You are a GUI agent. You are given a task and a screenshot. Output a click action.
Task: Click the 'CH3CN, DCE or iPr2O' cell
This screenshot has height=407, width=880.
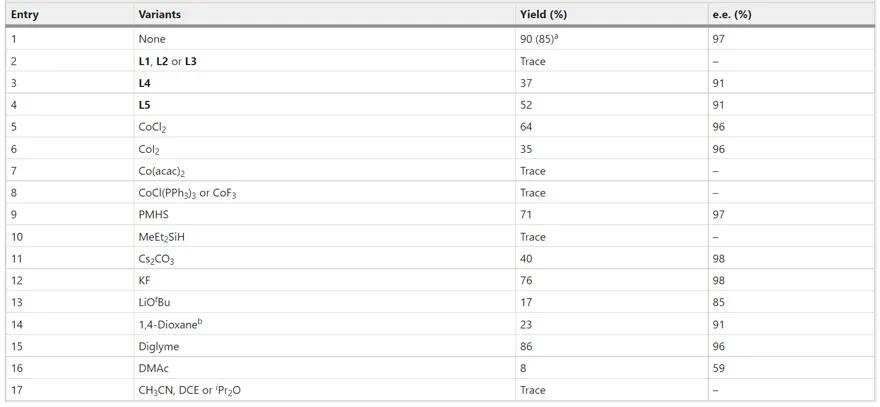tap(190, 390)
